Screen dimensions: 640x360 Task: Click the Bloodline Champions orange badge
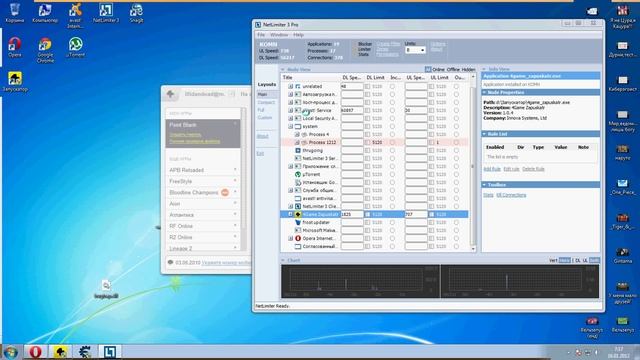click(x=224, y=192)
